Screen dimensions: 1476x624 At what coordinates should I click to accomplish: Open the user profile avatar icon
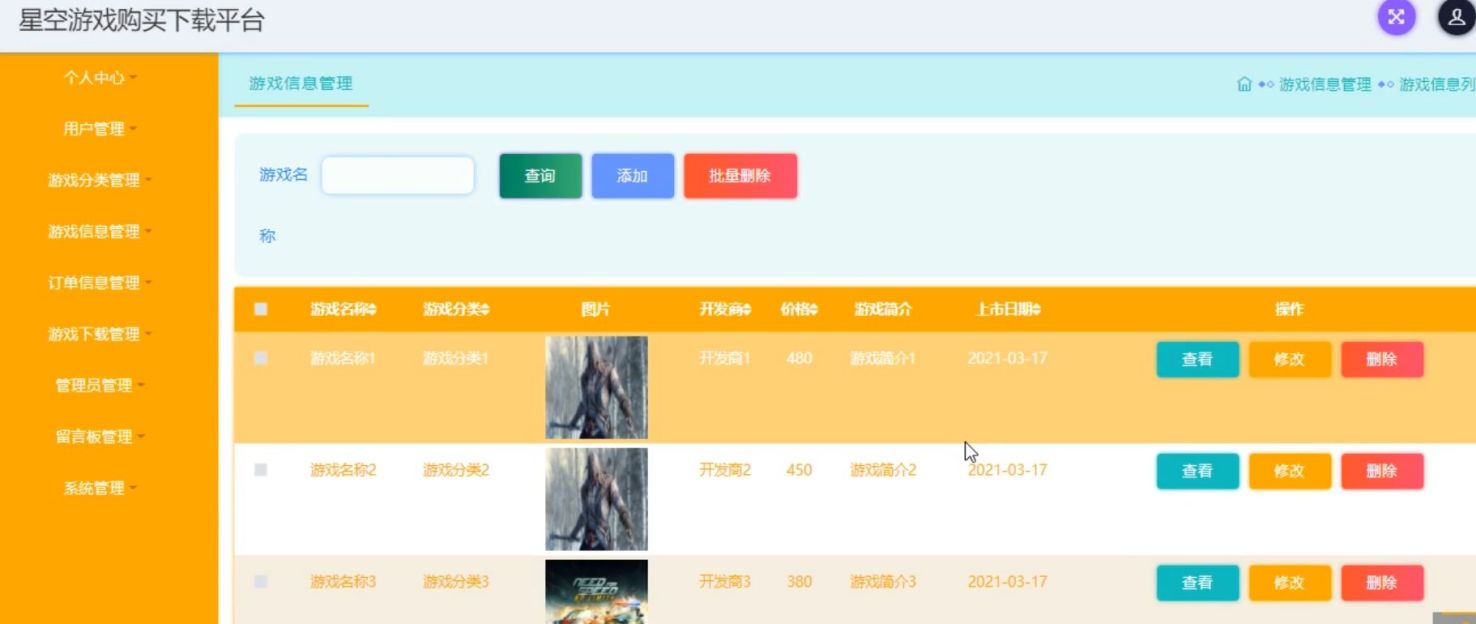coord(1456,17)
